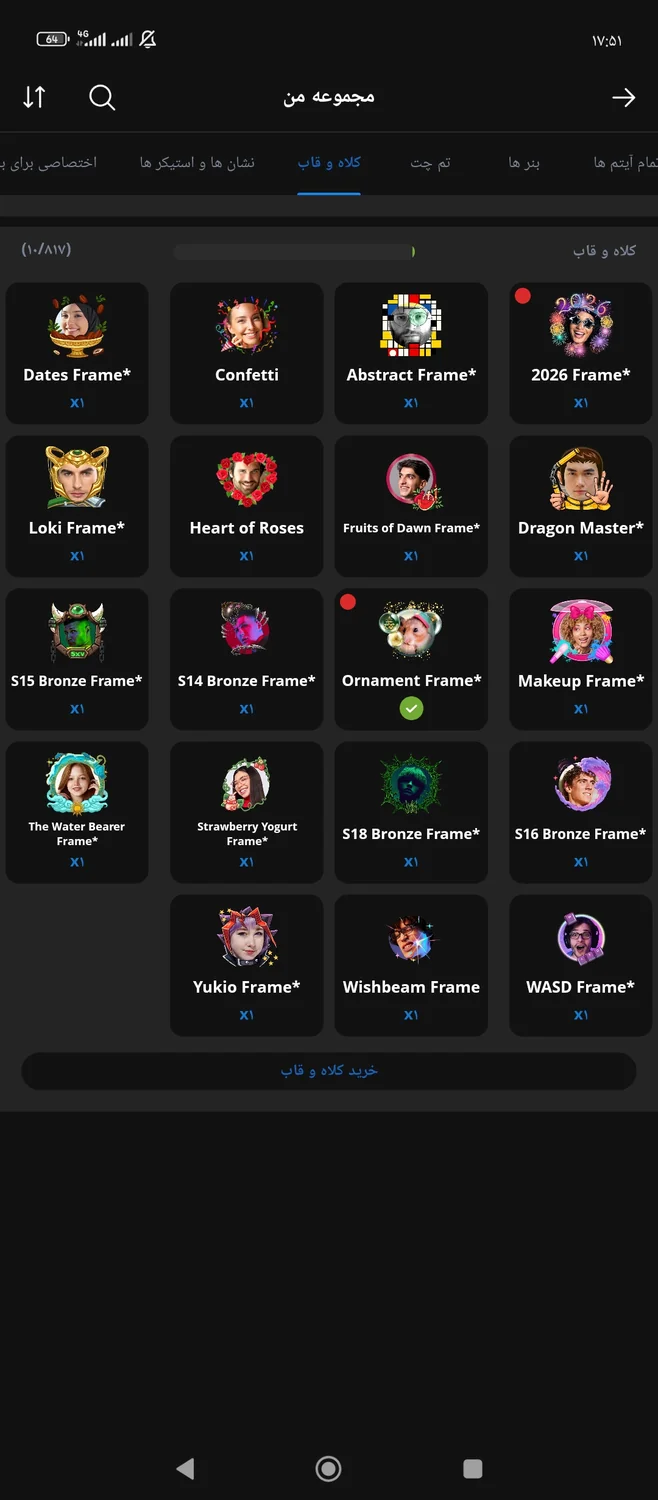This screenshot has width=658, height=1500.
Task: Choose the S15 Bronze Frame item
Action: [77, 659]
